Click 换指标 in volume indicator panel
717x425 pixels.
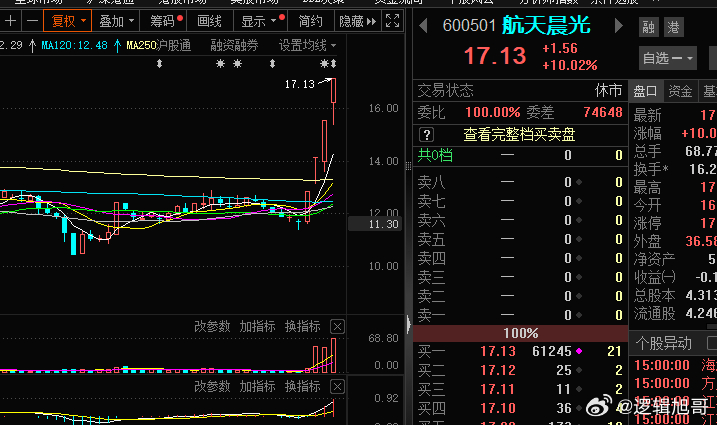tap(302, 326)
